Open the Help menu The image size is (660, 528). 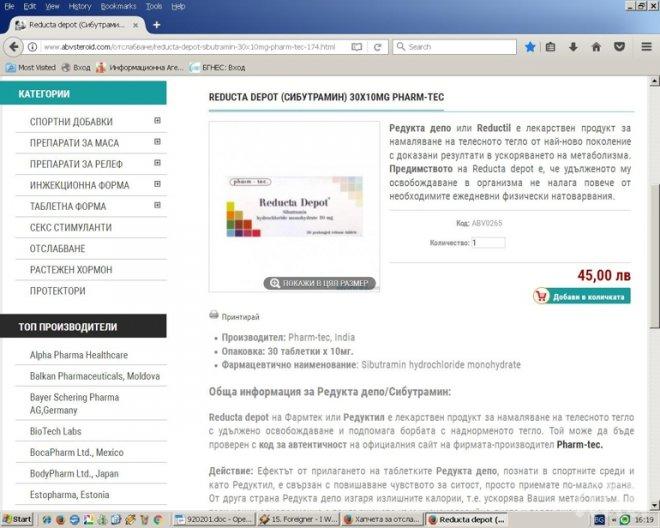click(178, 6)
